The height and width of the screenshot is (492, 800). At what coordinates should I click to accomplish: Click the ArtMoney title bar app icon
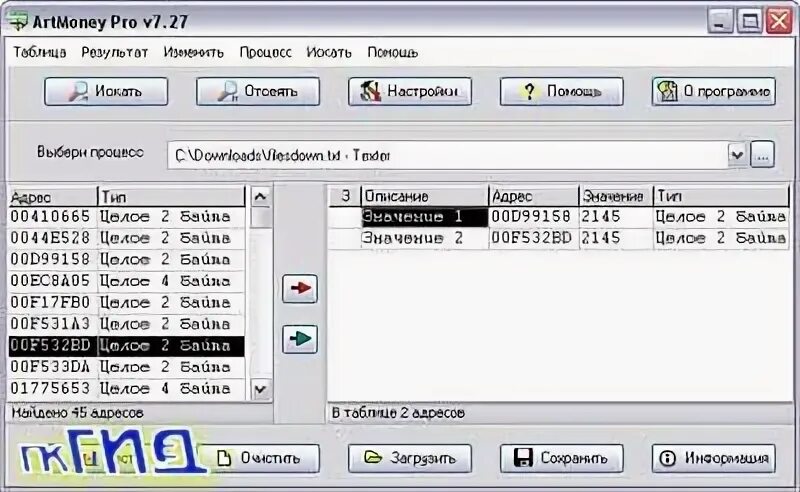point(18,20)
